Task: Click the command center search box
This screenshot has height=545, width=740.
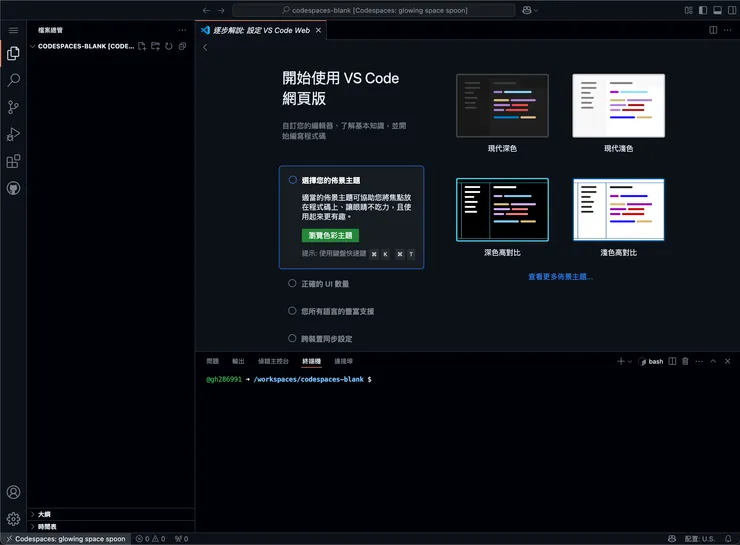Action: point(374,10)
